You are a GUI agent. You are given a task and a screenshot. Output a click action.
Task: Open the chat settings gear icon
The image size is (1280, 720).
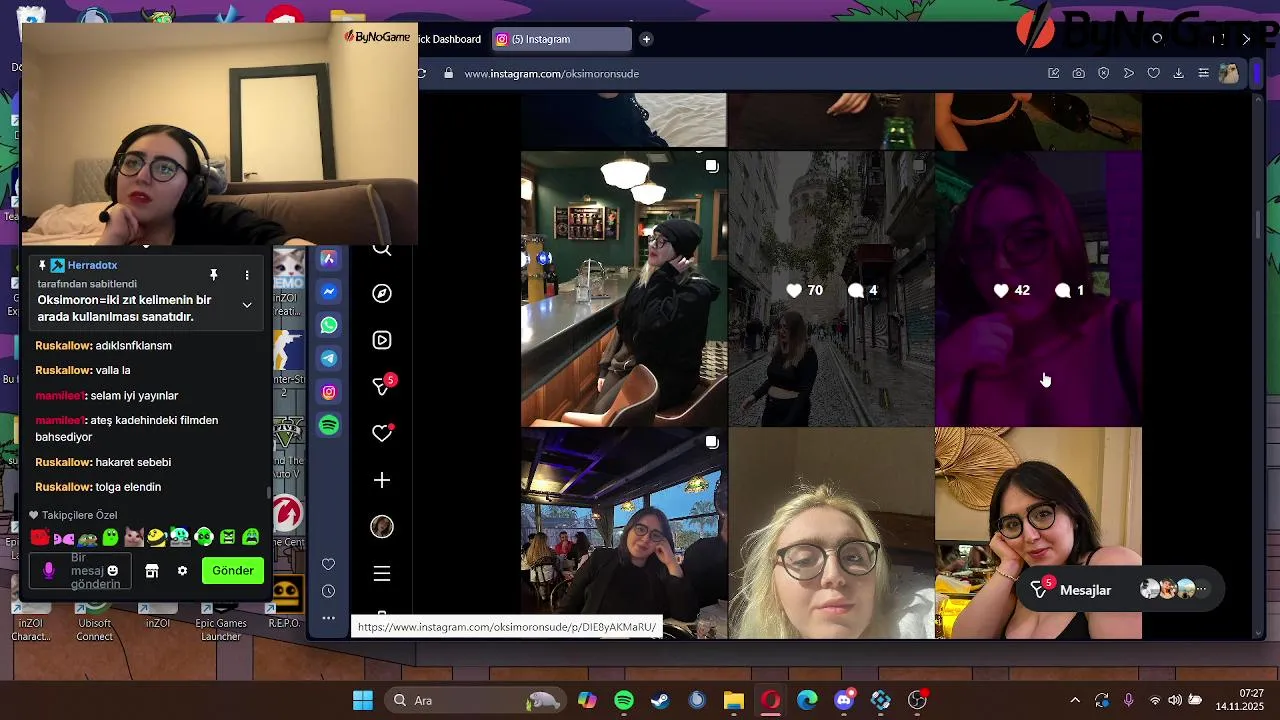point(182,570)
